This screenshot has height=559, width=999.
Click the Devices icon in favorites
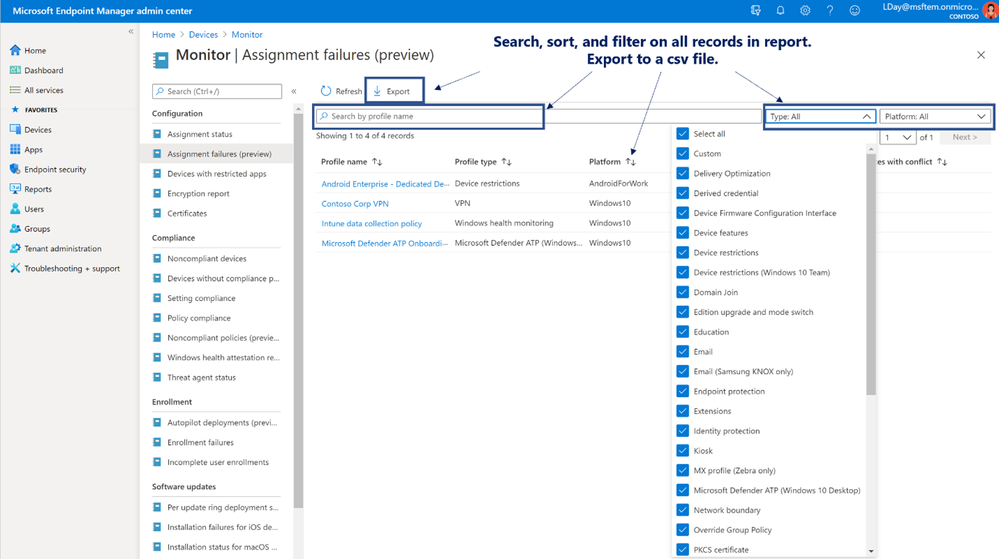point(15,129)
